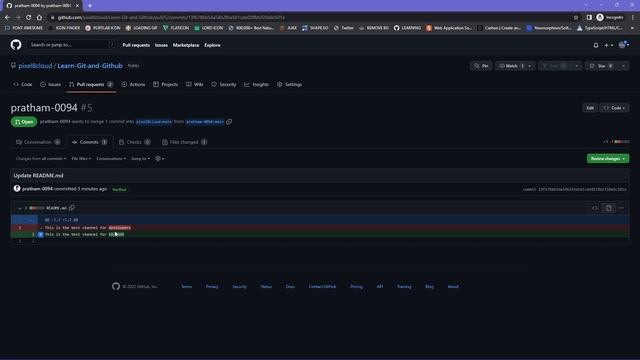Screen dimensions: 640x360
Task: Expand the hunk header expand-lines control
Action: click(x=24, y=220)
